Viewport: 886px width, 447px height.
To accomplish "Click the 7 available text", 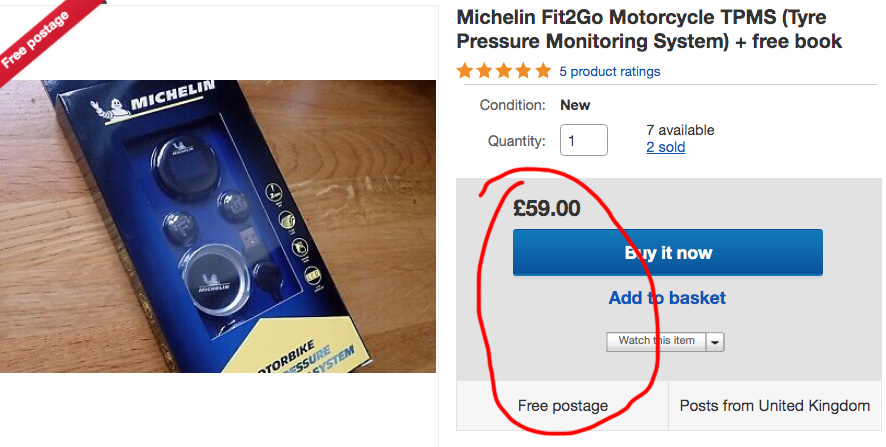I will pyautogui.click(x=680, y=130).
